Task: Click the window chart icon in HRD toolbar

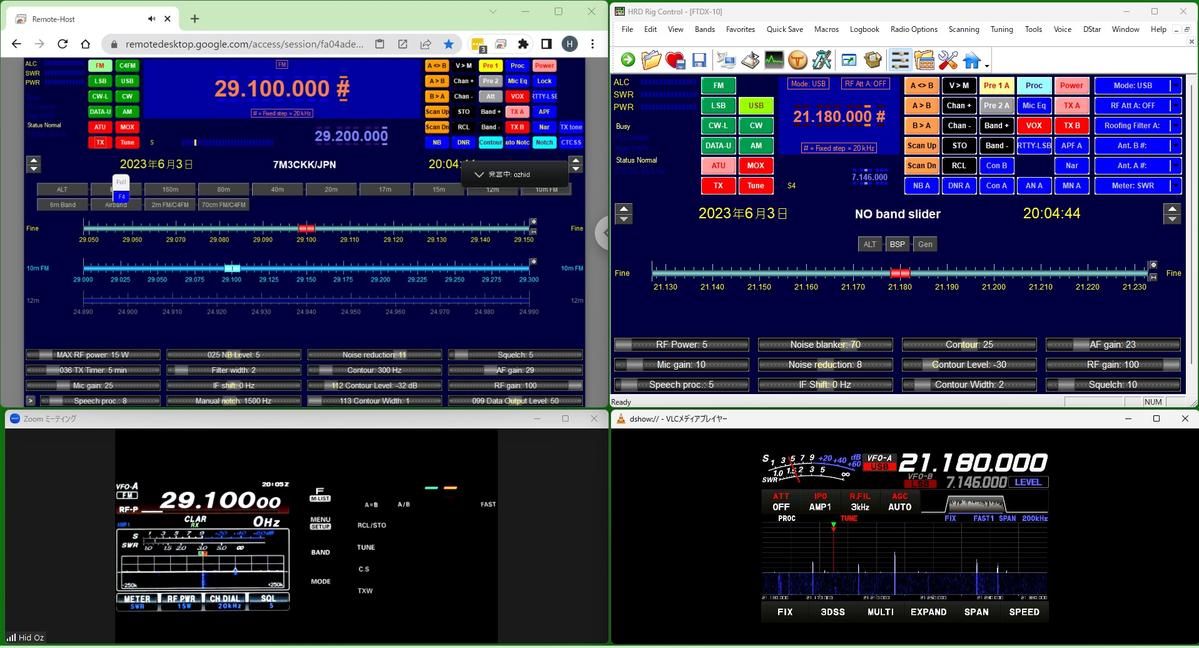Action: [x=849, y=60]
